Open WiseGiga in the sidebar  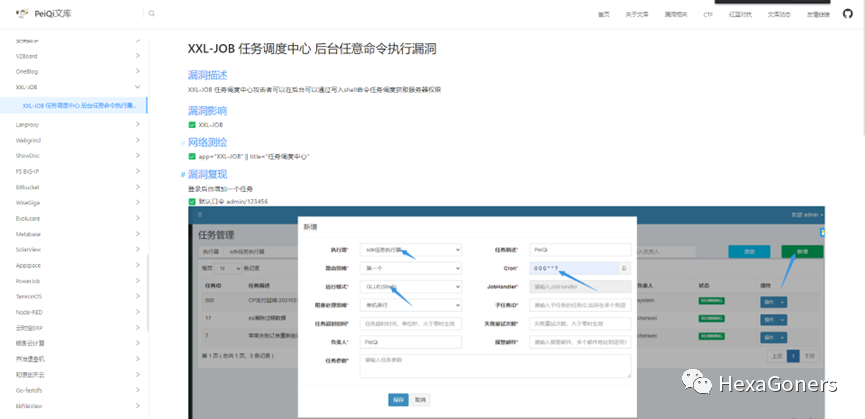pos(28,203)
